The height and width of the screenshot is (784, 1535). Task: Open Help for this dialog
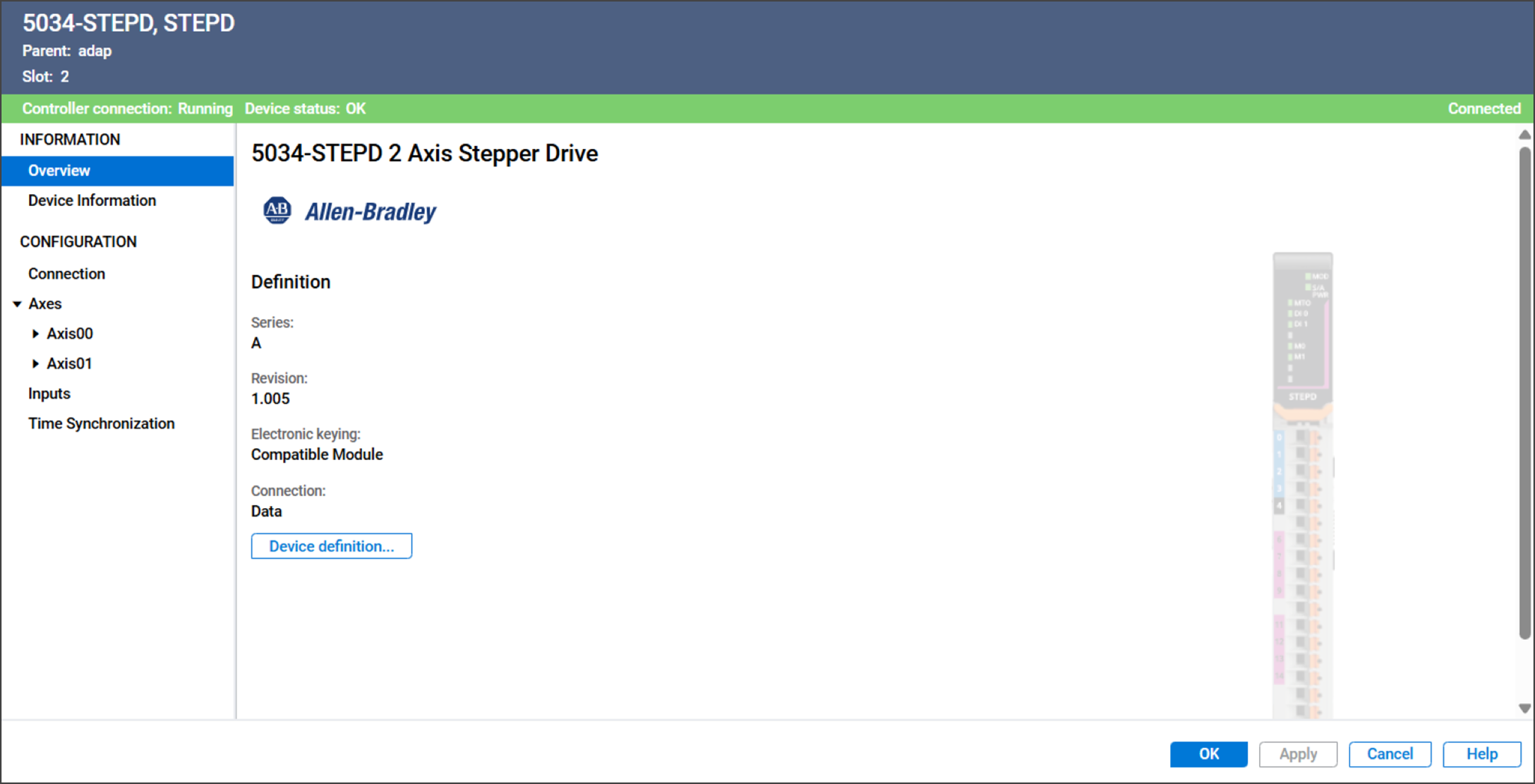[x=1481, y=754]
